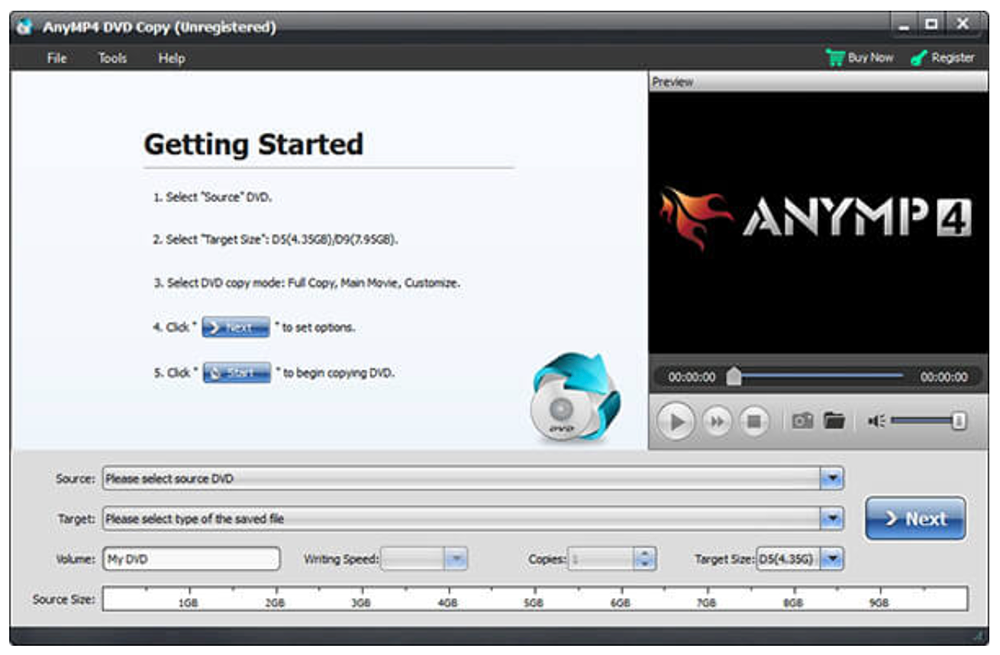Image resolution: width=1000 pixels, height=655 pixels.
Task: Open the Target Size dropdown
Action: 832,559
